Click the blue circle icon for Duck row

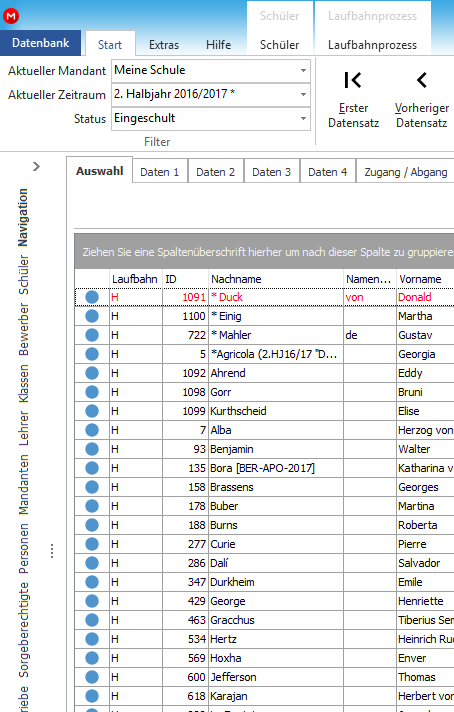coord(92,297)
